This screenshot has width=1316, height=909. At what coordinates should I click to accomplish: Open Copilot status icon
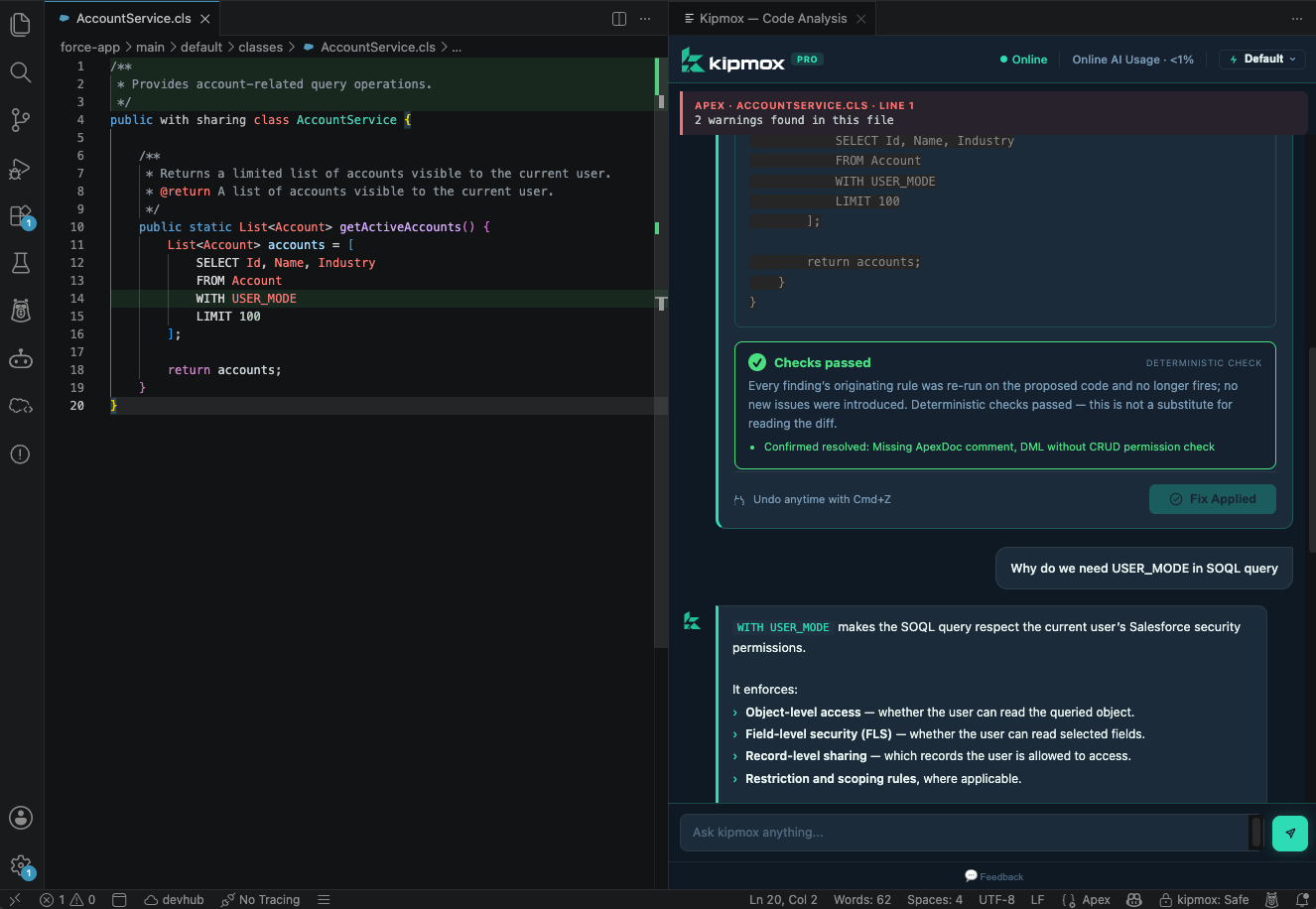(x=1134, y=900)
